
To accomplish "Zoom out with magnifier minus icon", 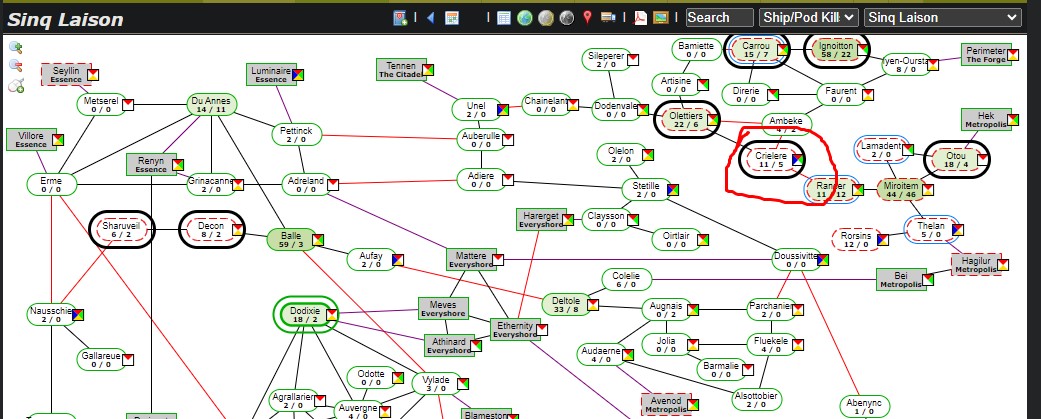I will tap(16, 66).
